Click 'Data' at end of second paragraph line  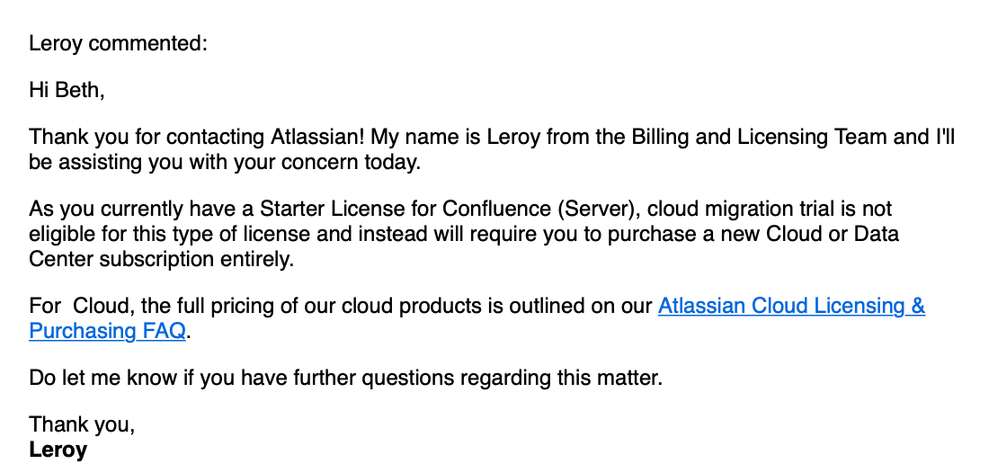tap(876, 234)
